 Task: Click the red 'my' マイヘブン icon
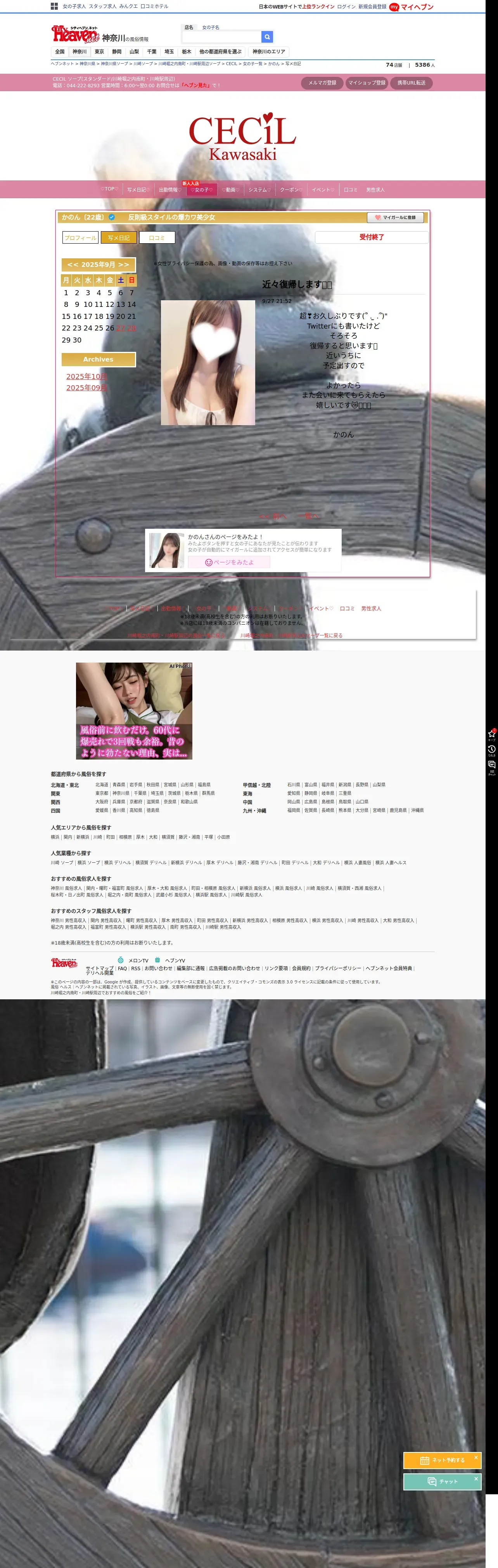tap(394, 7)
